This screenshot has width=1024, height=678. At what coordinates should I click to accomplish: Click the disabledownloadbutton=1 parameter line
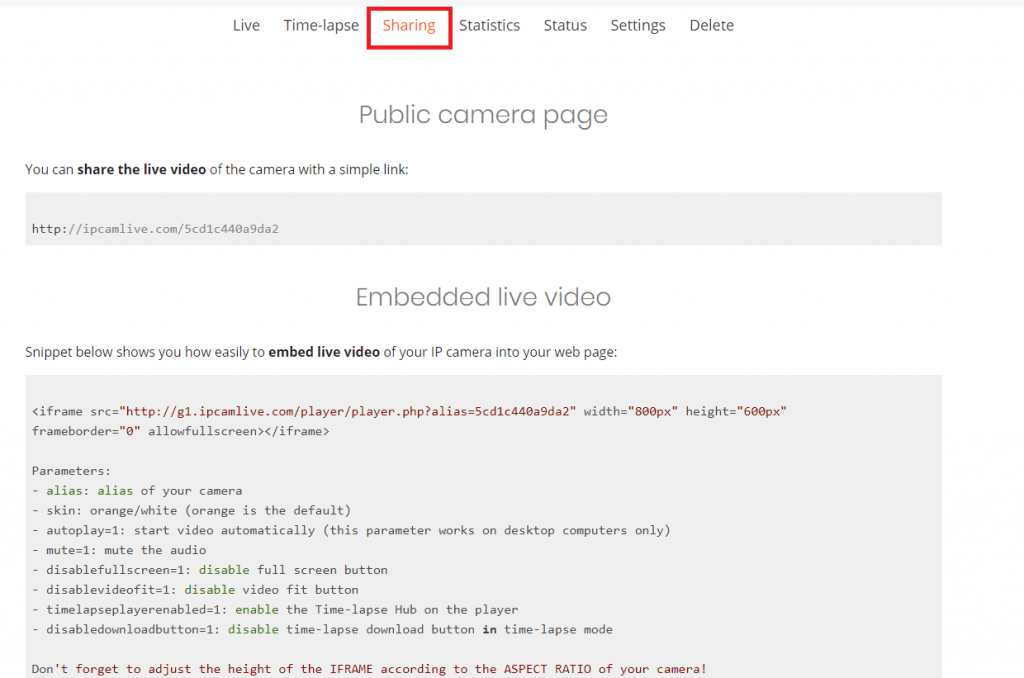pyautogui.click(x=320, y=629)
